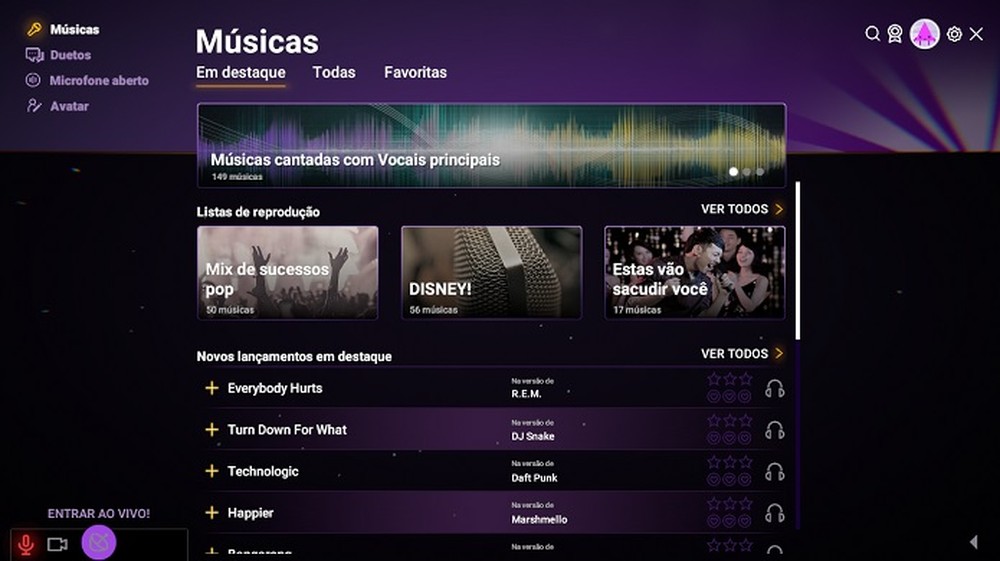Add Technologic with the plus icon
This screenshot has width=1000, height=561.
coord(212,471)
